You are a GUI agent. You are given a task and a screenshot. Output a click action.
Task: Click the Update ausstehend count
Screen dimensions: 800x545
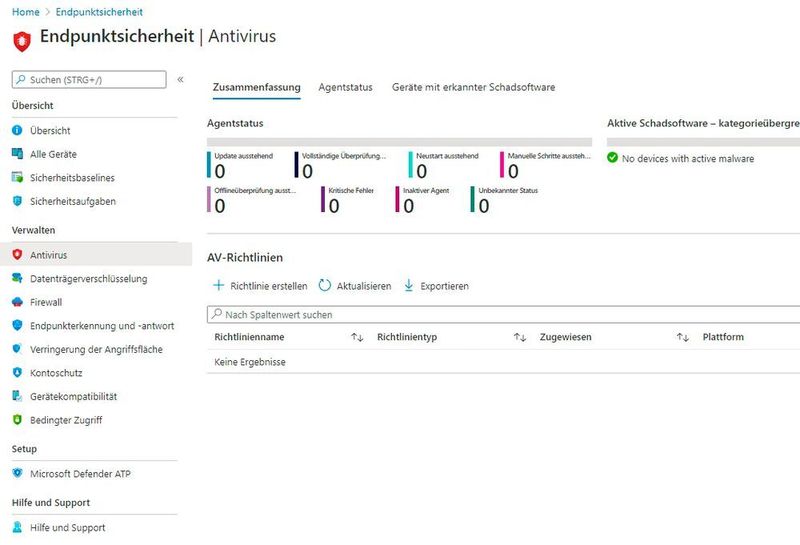tap(220, 171)
